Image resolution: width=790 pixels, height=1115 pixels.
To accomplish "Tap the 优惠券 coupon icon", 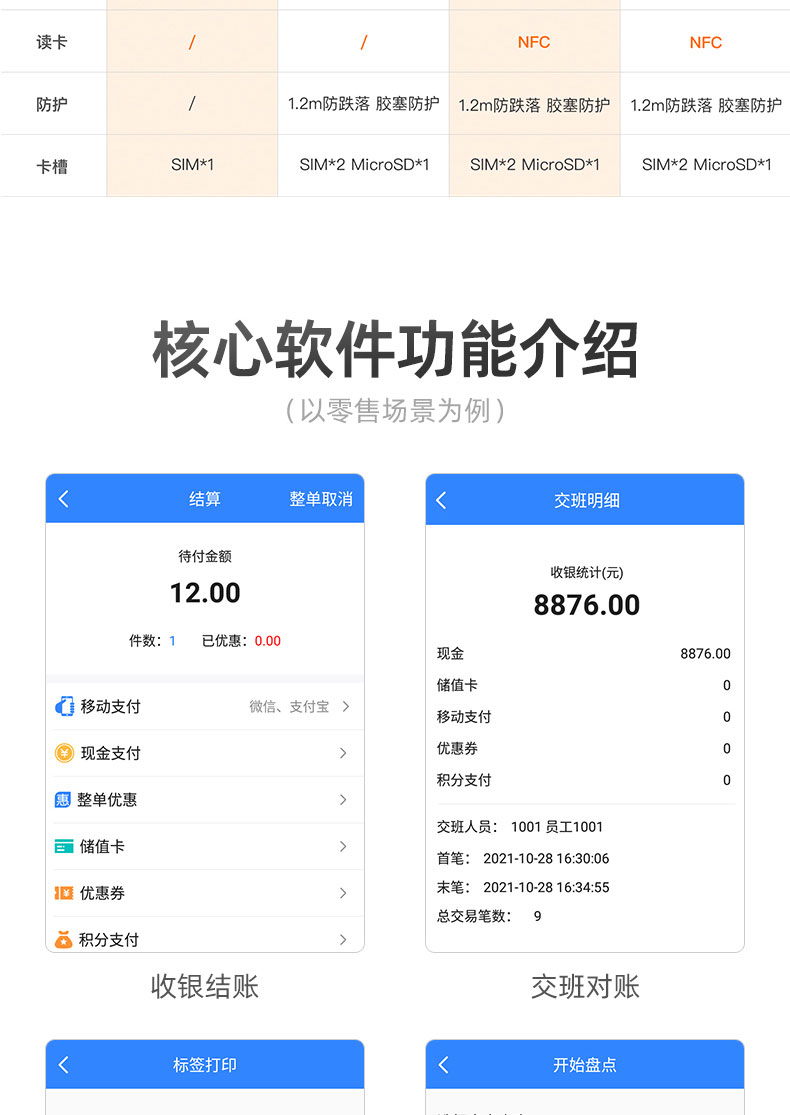I will point(64,893).
